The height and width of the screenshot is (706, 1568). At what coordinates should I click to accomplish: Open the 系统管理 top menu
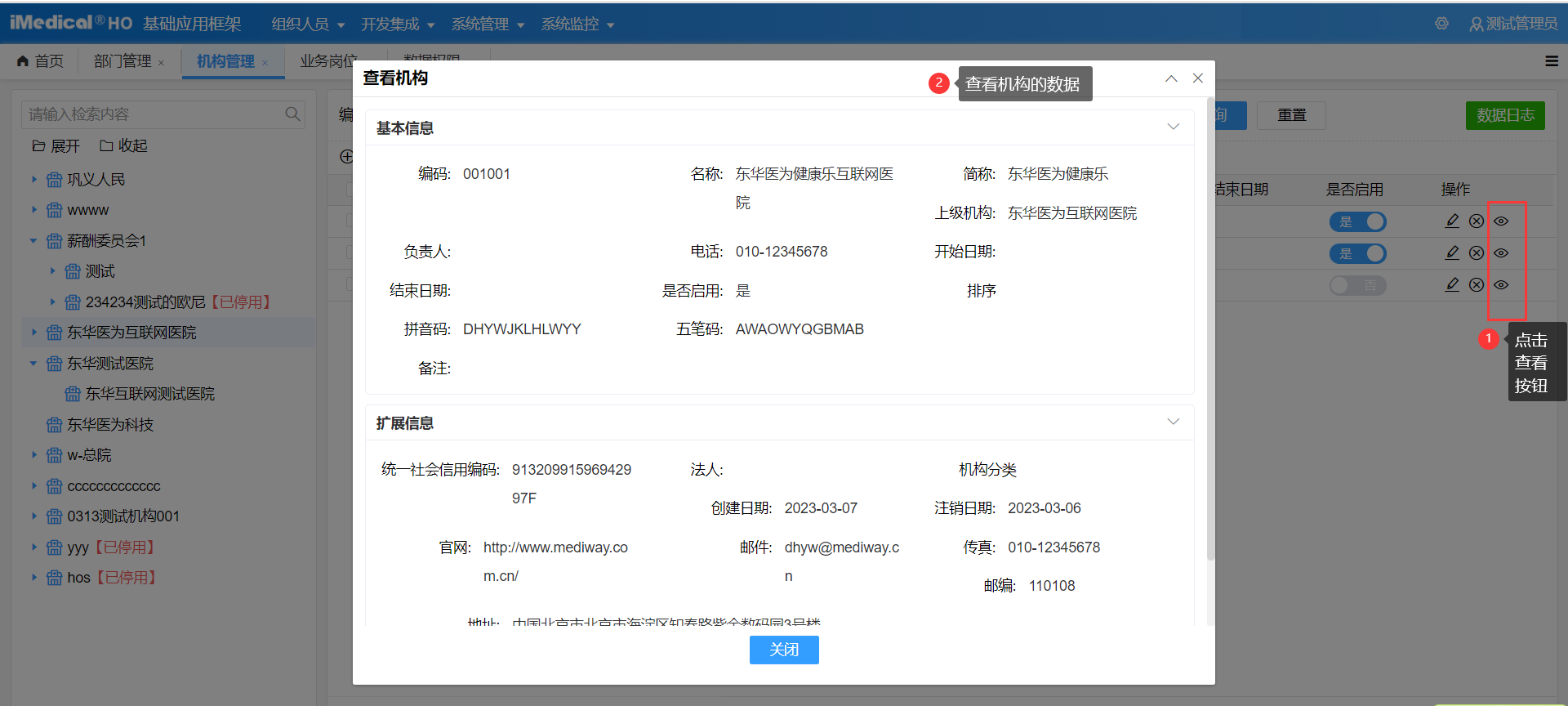pyautogui.click(x=488, y=25)
